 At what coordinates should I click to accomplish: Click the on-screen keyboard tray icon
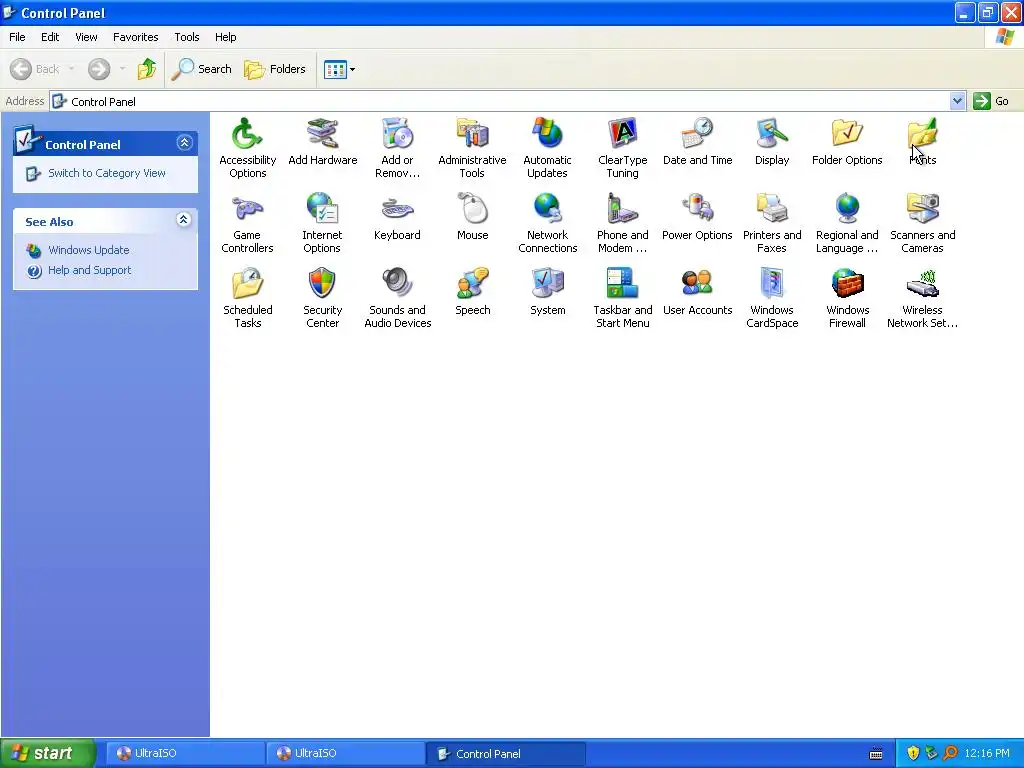click(876, 754)
